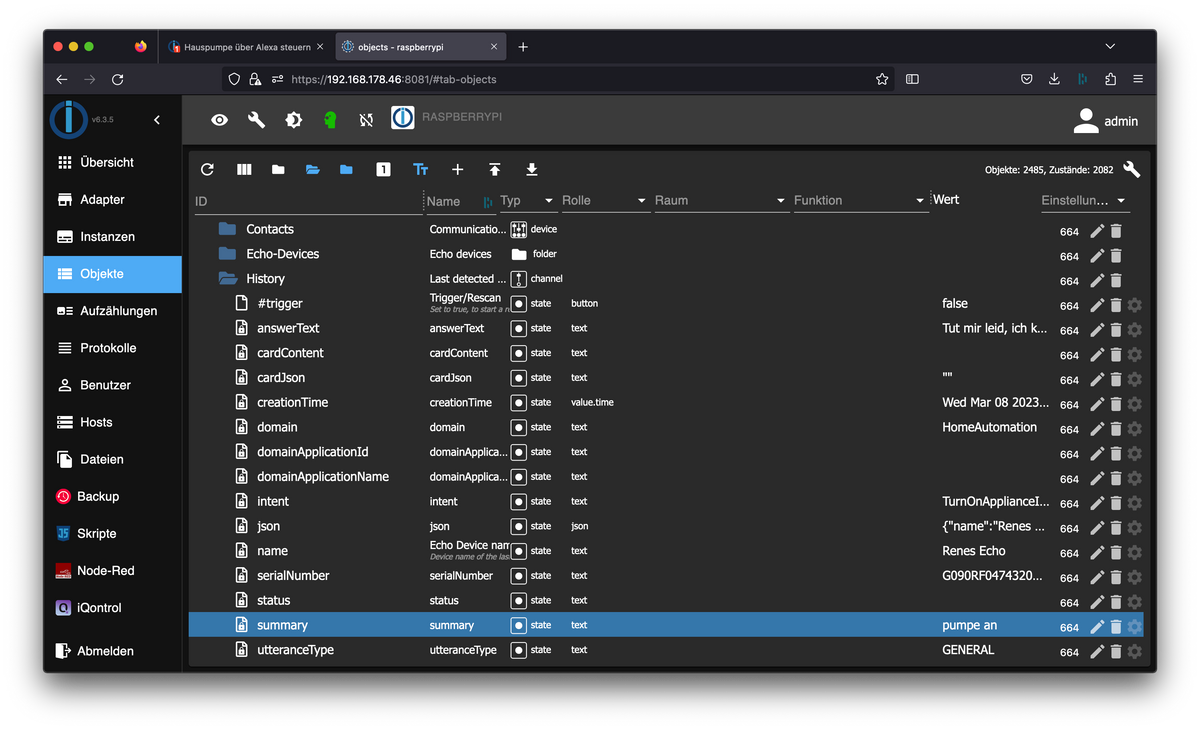The width and height of the screenshot is (1200, 730).
Task: Open custom settings gear for intent row
Action: (1134, 502)
